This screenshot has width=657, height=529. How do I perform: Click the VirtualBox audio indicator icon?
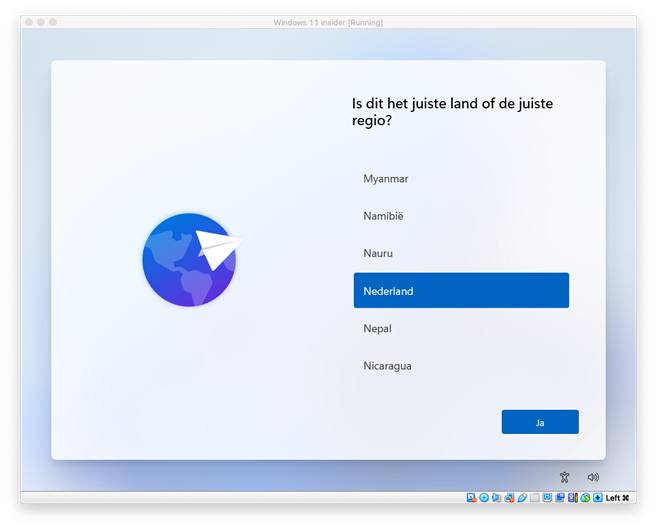(x=497, y=498)
